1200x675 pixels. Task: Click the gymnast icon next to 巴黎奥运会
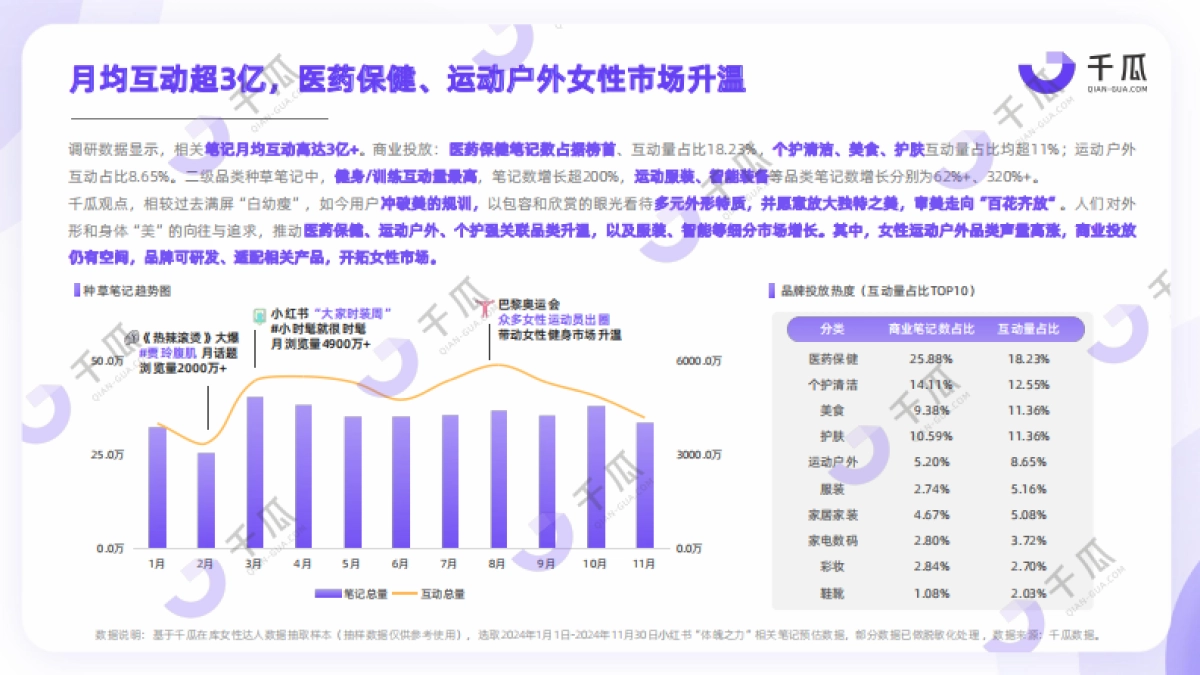point(482,304)
